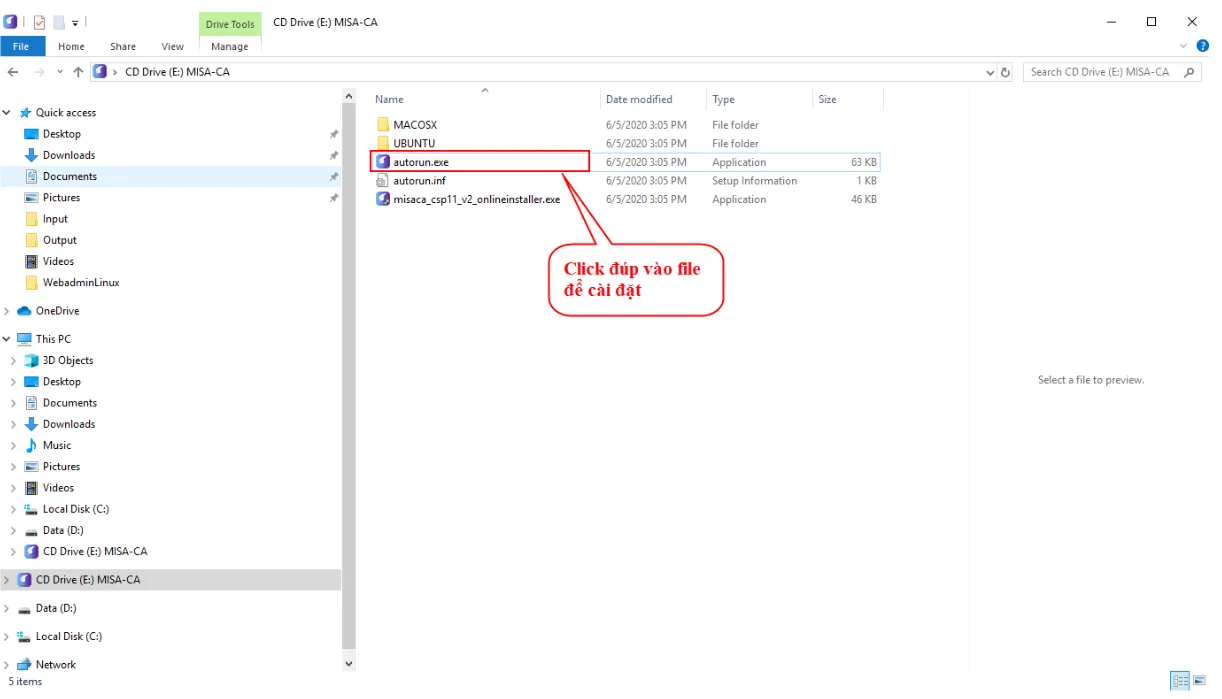Click the Up one level arrow
Image resolution: width=1222 pixels, height=699 pixels.
[x=78, y=72]
